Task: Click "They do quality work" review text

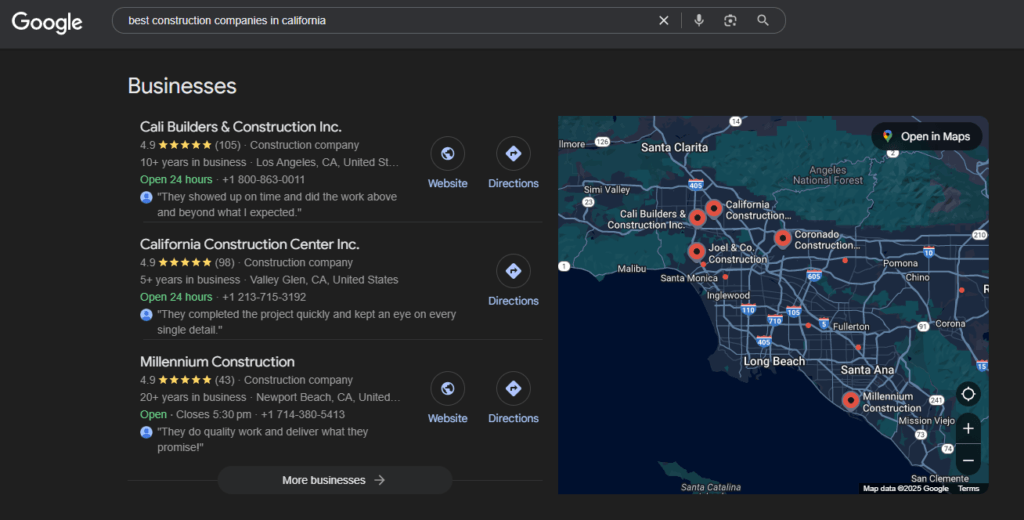Action: click(x=263, y=440)
